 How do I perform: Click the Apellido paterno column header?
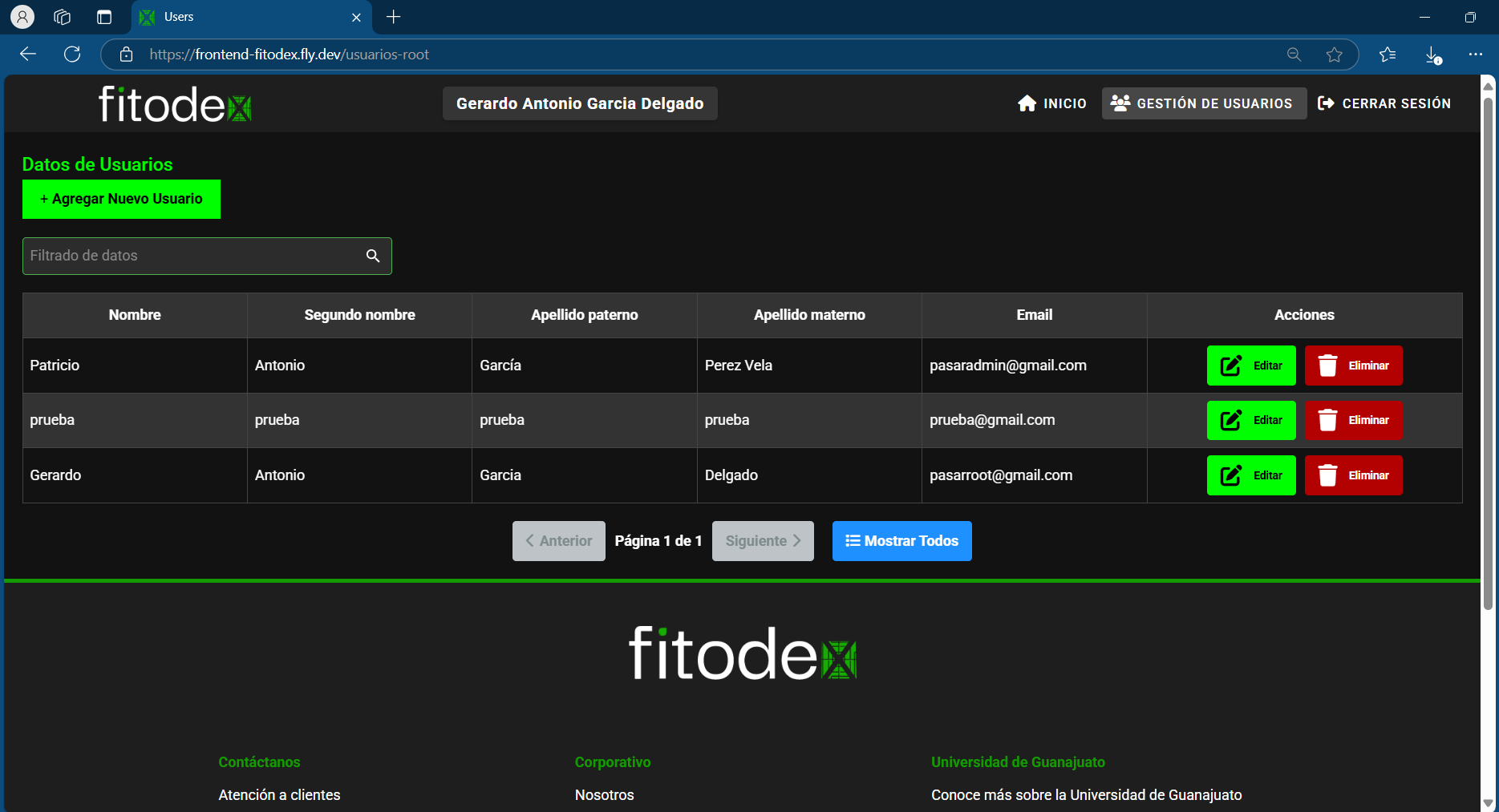point(585,315)
